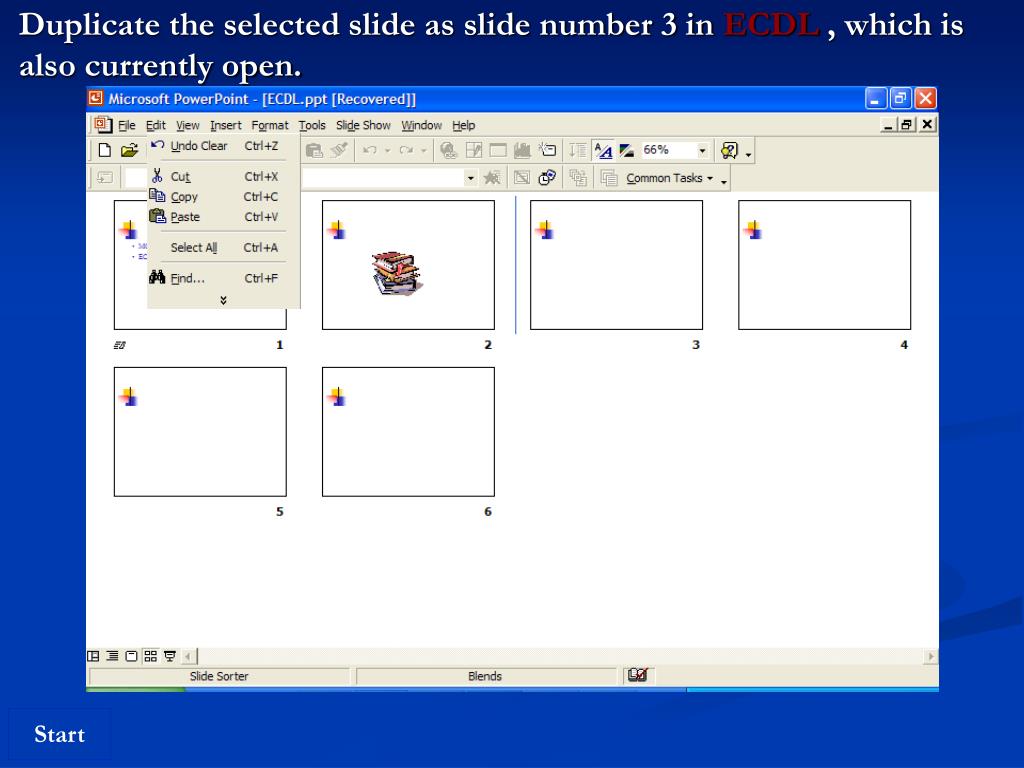Select slide 6 thumbnail

coord(408,432)
